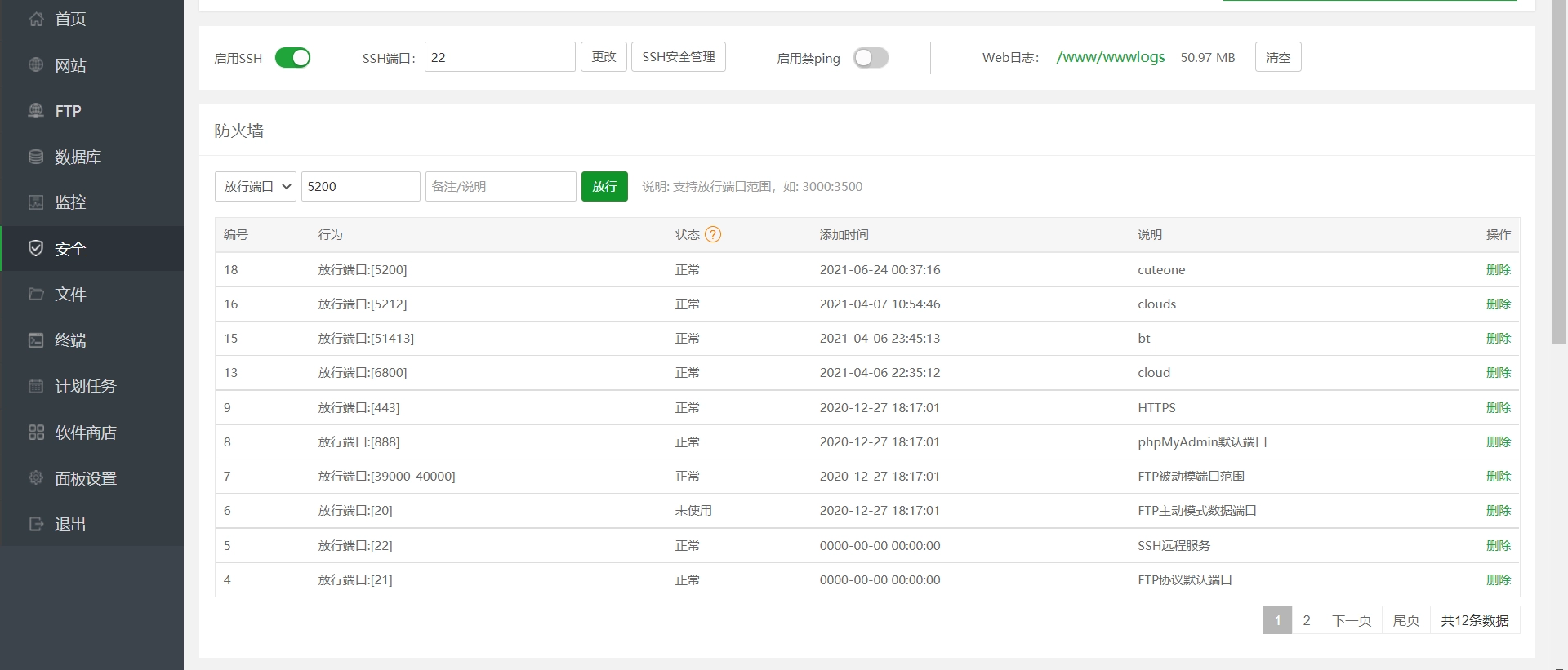Disable the 启用SSH toggle switch

[x=292, y=58]
